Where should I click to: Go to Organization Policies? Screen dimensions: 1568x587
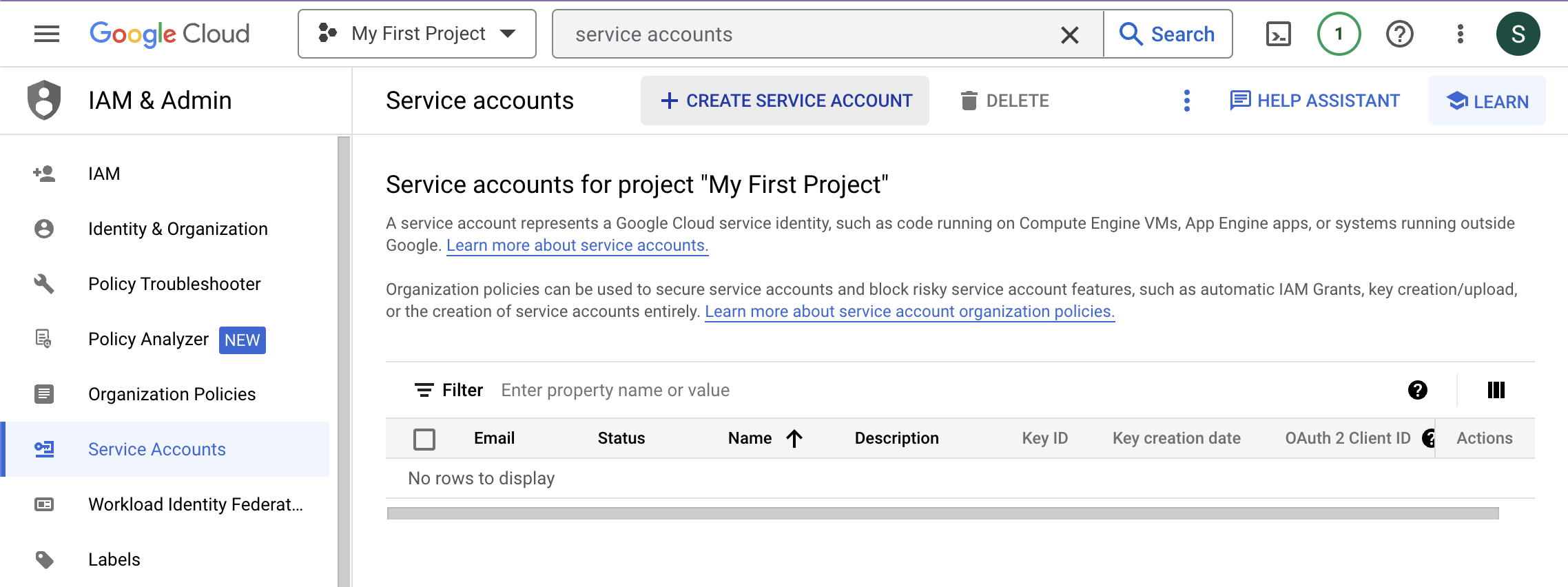172,394
